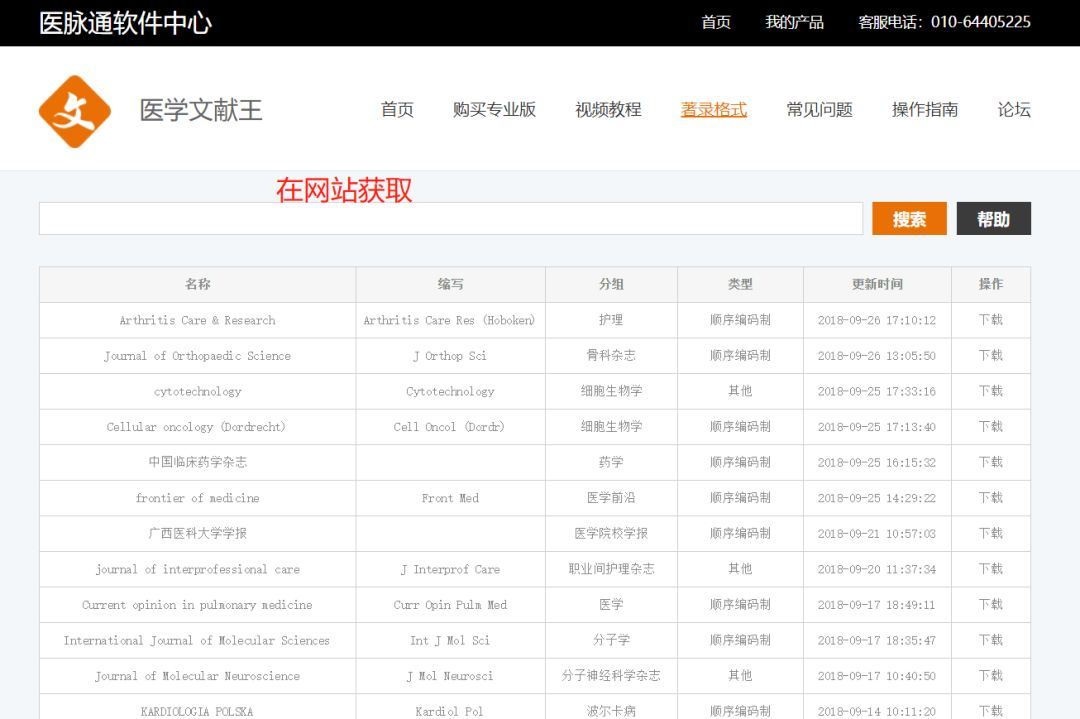
Task: Open 常见问题 navigation item
Action: tap(820, 110)
